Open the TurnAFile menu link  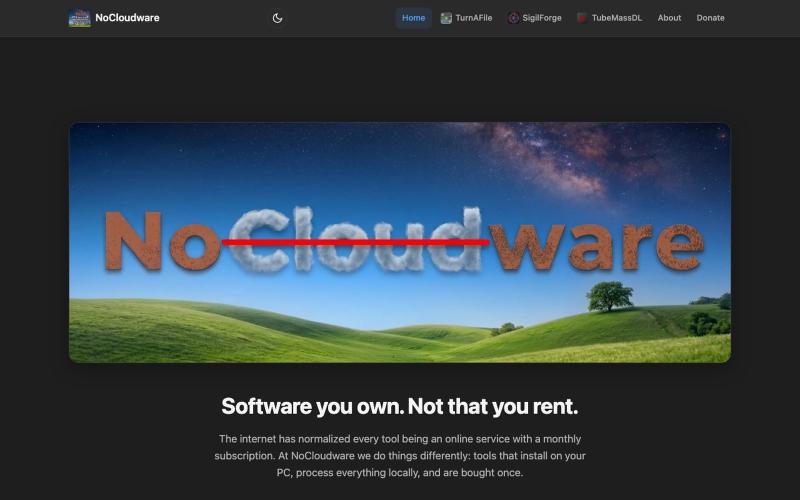[x=473, y=18]
